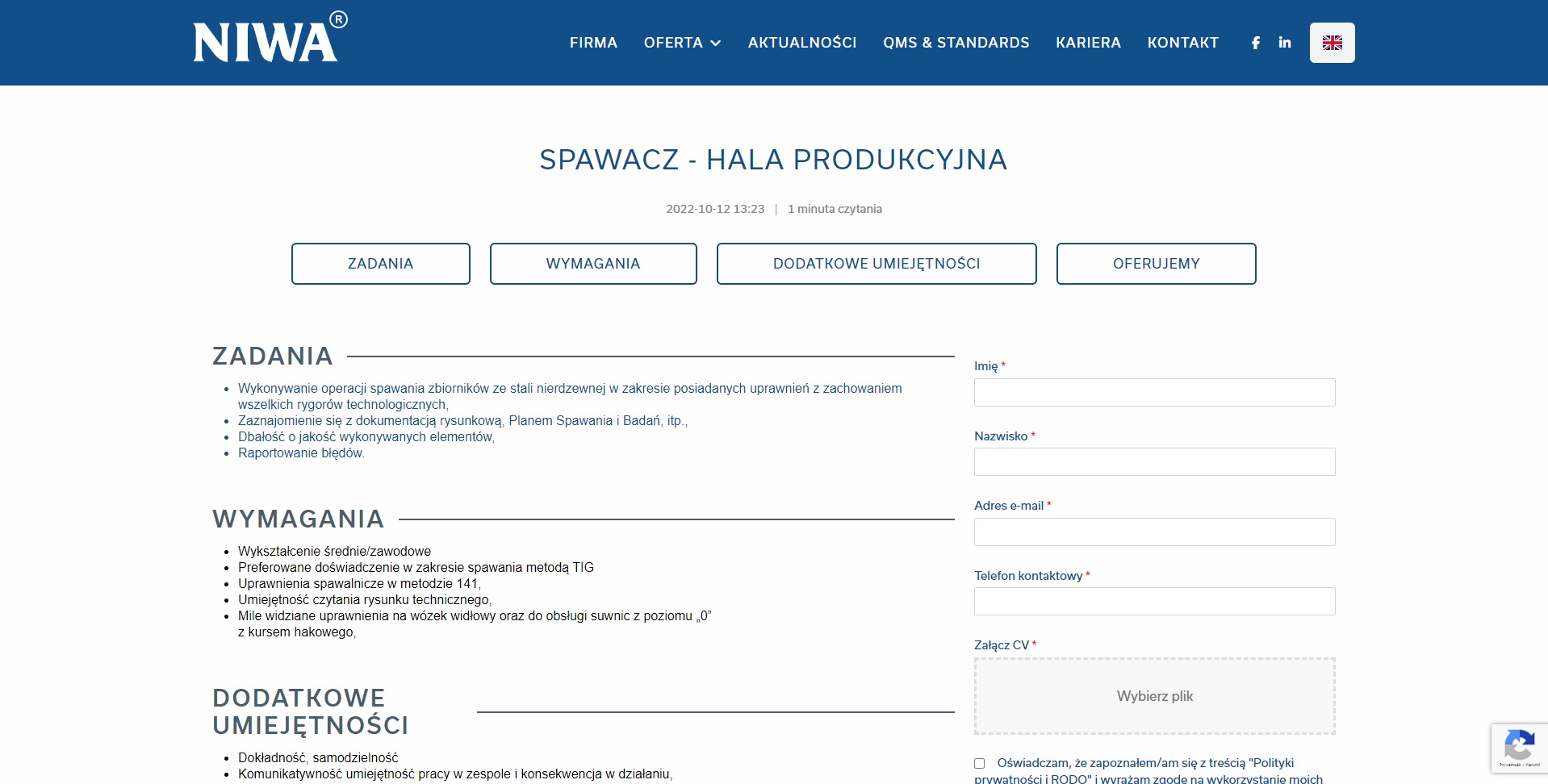Click the NIWA logo
This screenshot has height=784, width=1548.
(x=270, y=38)
